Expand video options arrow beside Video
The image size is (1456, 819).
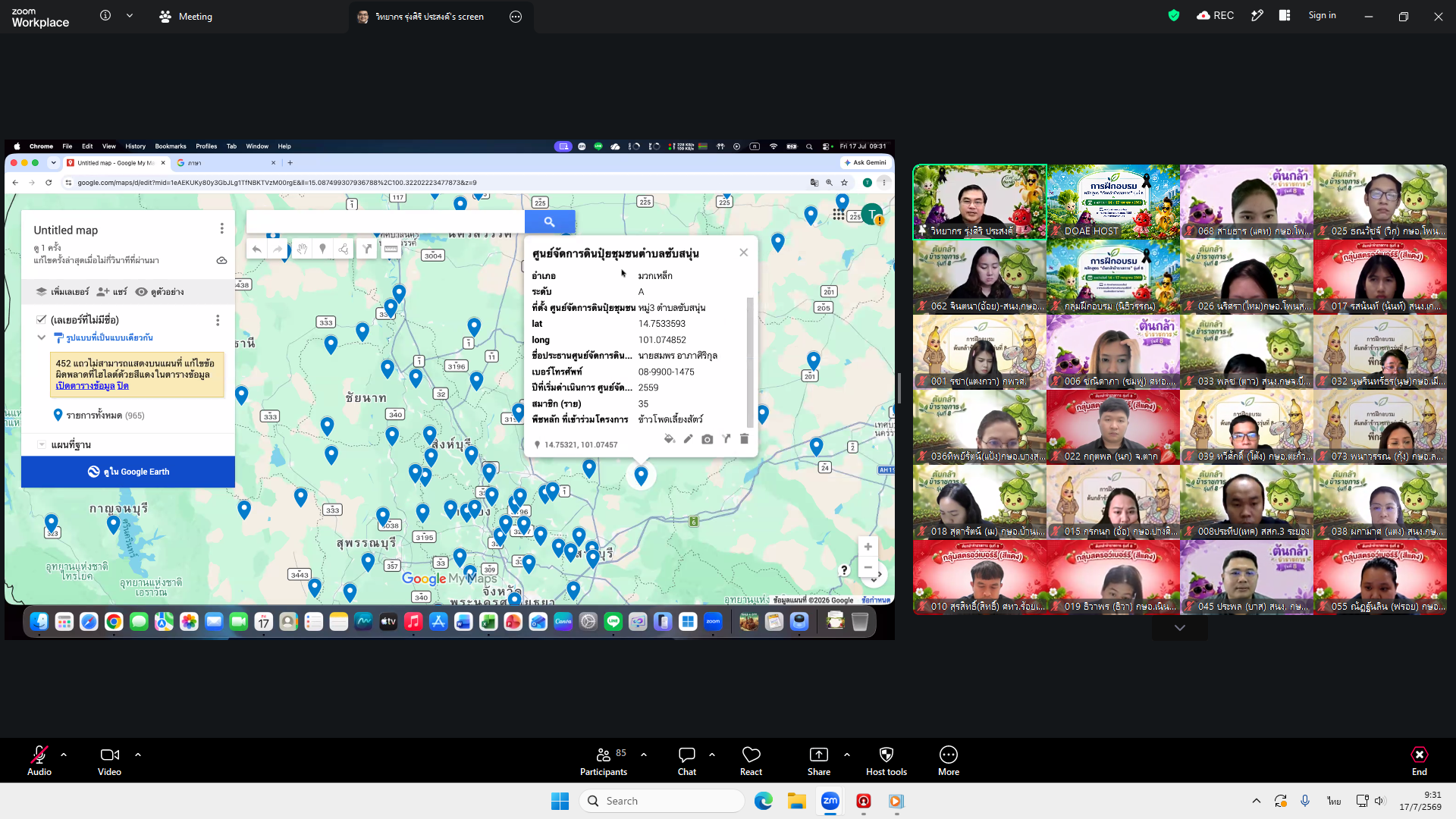[x=138, y=755]
